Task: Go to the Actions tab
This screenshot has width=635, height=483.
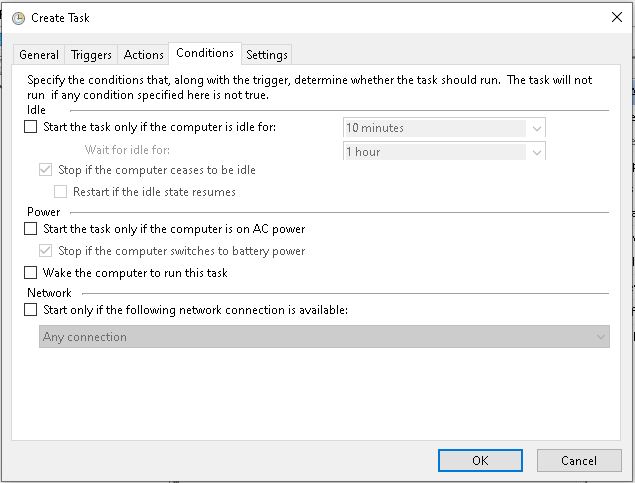Action: click(x=144, y=55)
